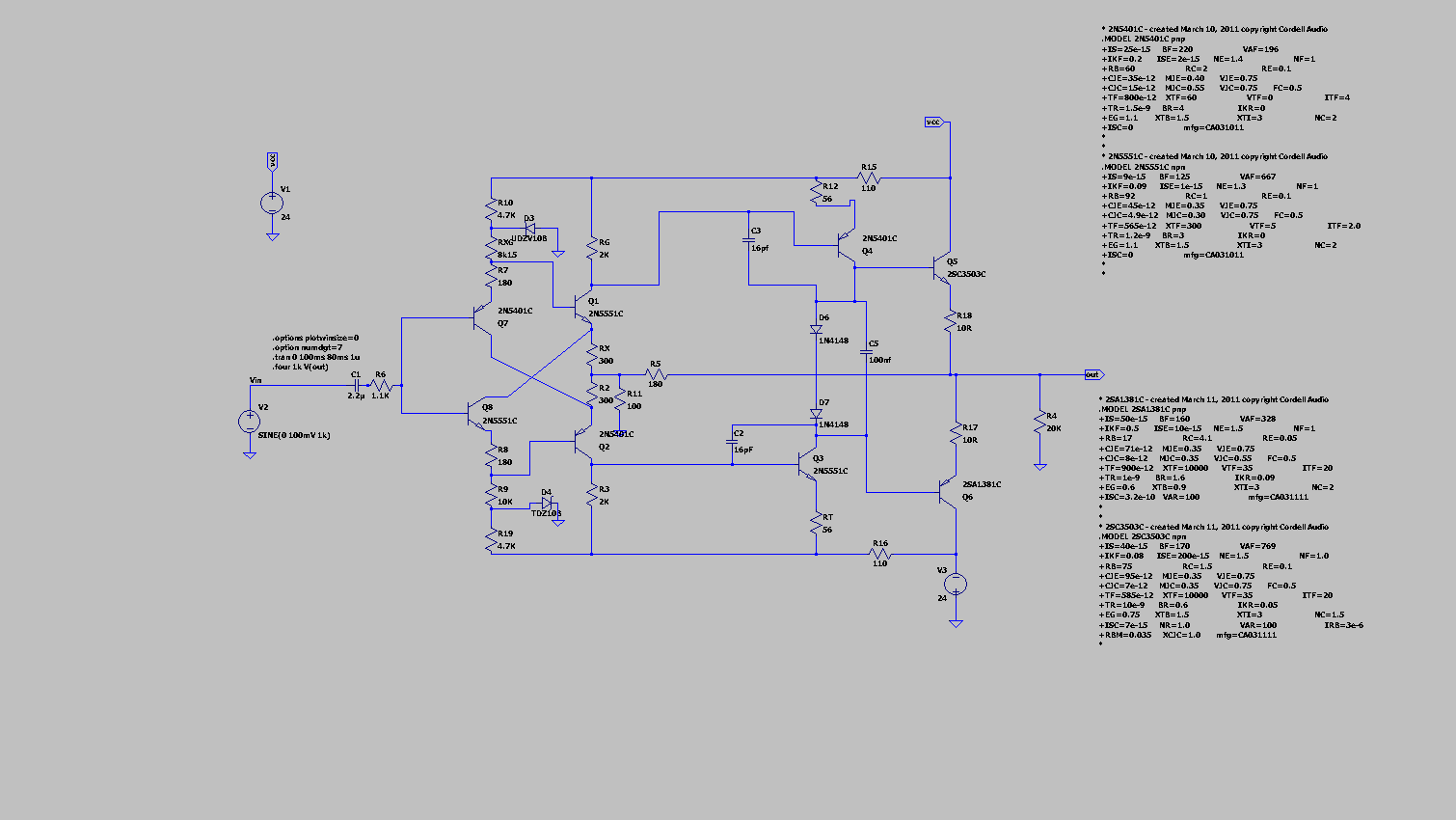Select resistor R17 symbol

pos(956,433)
